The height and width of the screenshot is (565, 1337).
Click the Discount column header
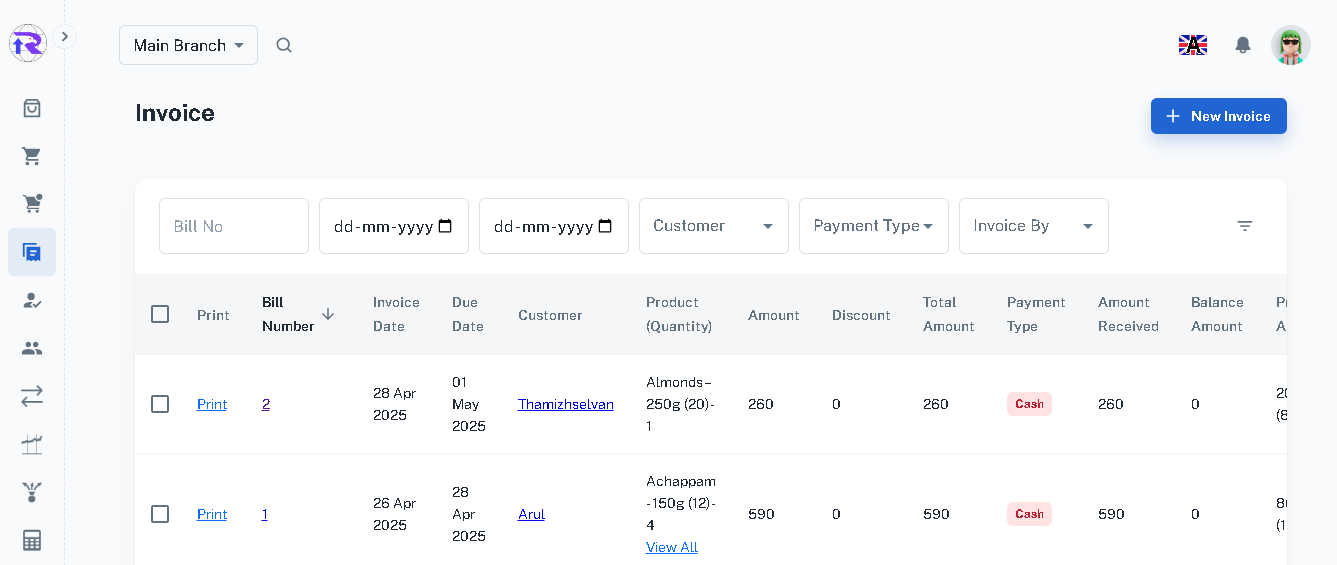[x=861, y=315]
